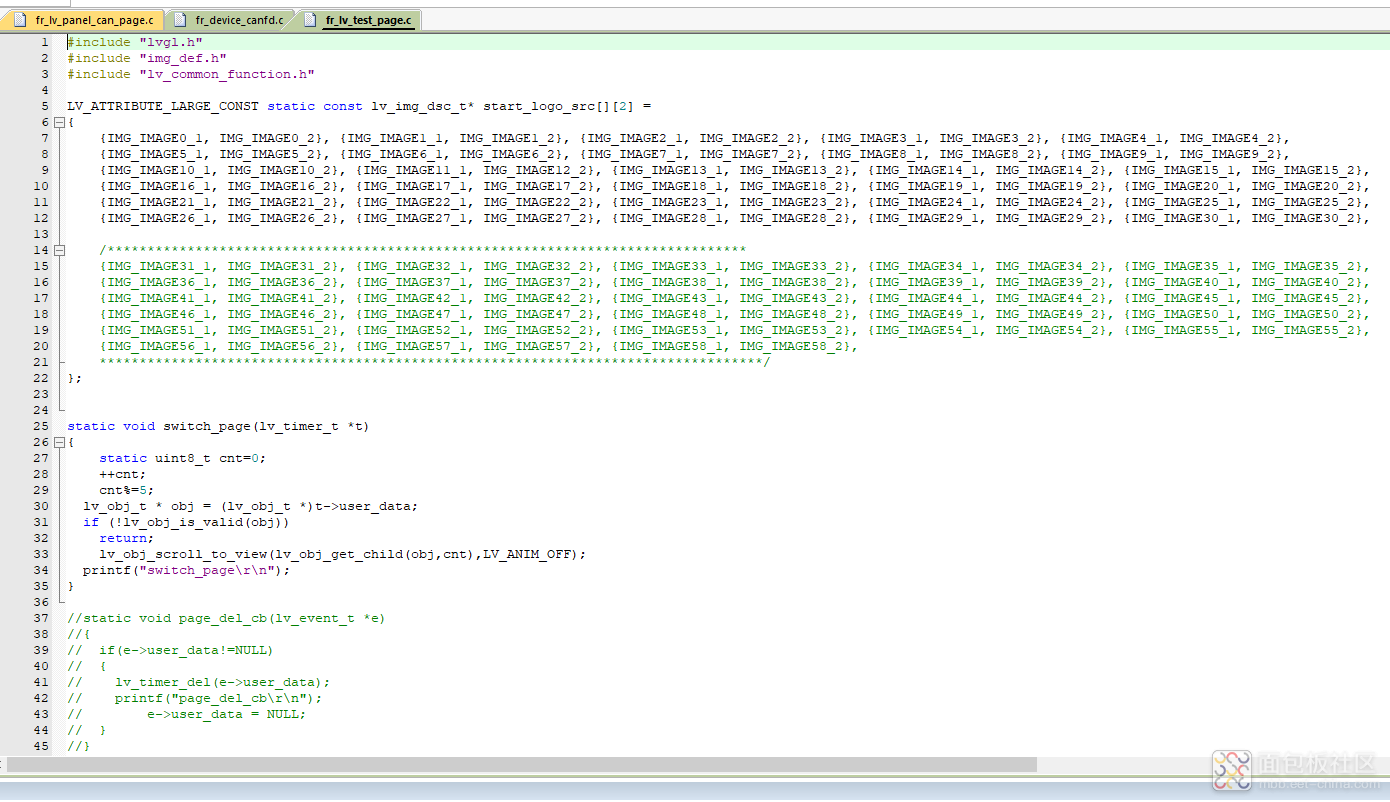1390x802 pixels.
Task: Click the commented if(e->user_data!=NULL) line
Action: point(171,650)
